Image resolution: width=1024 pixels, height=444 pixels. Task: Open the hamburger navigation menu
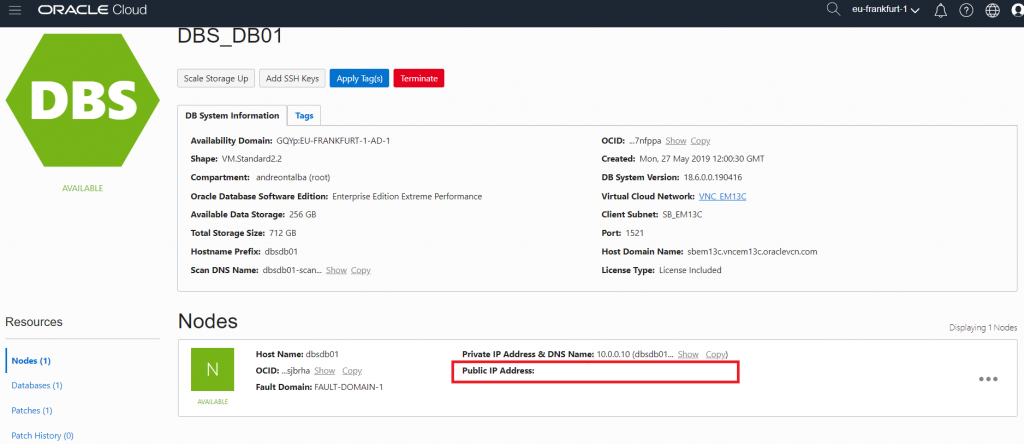click(x=14, y=10)
